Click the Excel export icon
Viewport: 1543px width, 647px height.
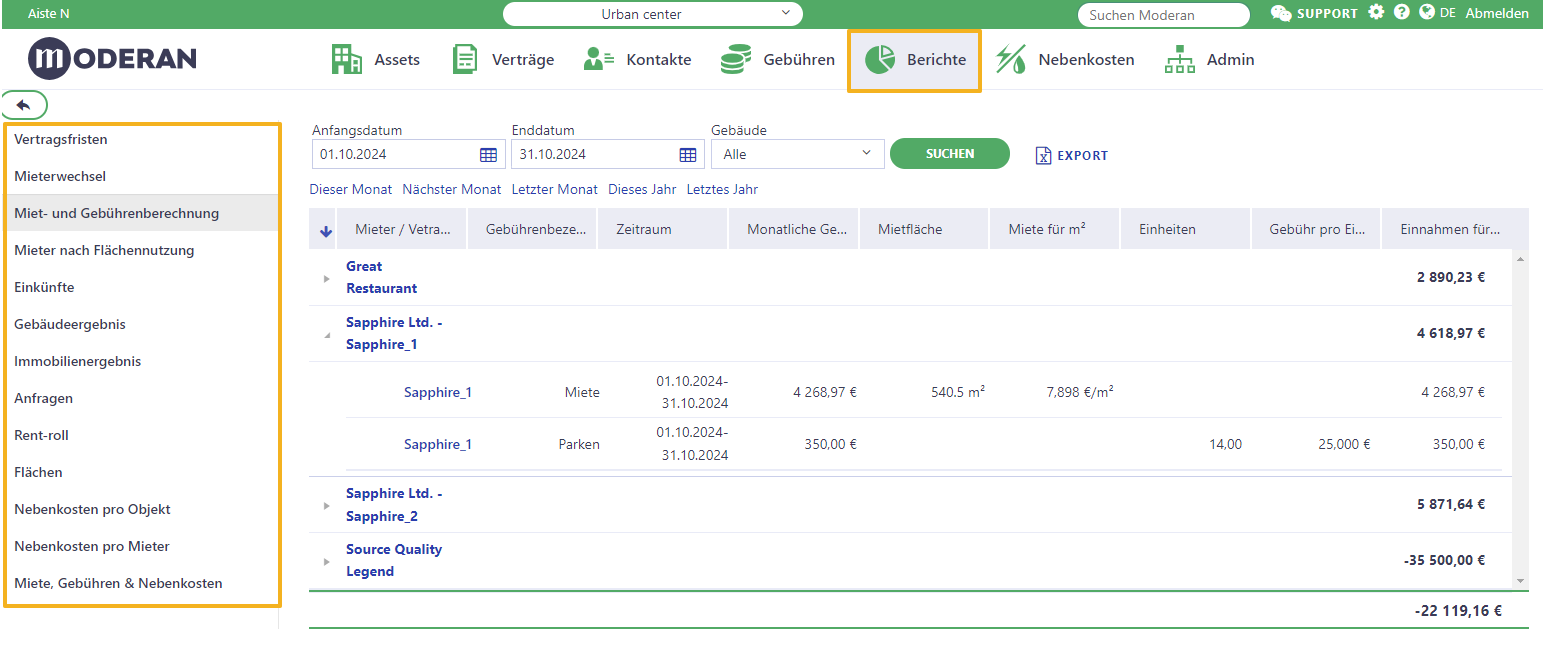point(1043,155)
